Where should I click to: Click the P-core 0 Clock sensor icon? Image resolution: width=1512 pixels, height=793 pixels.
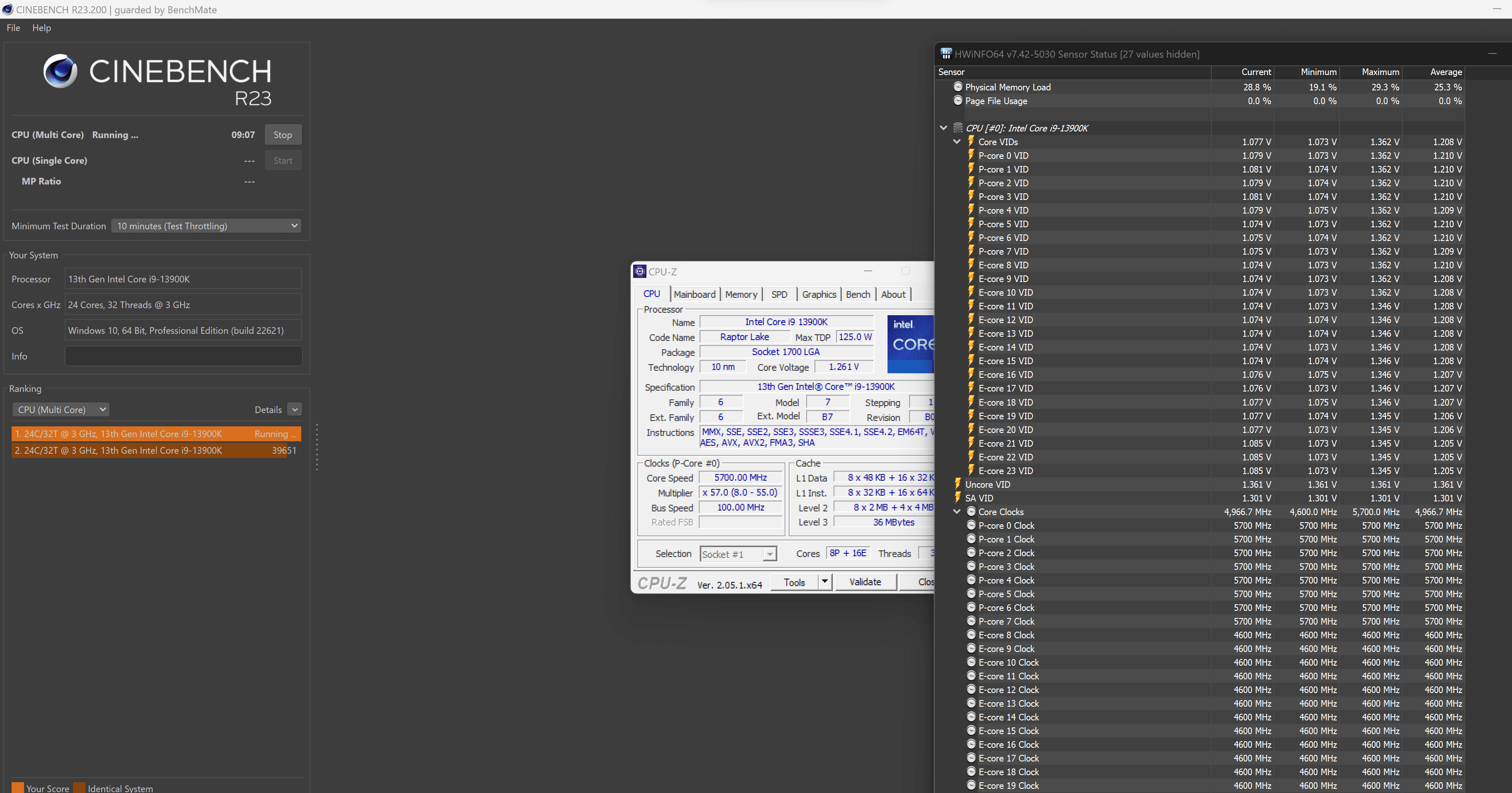click(971, 525)
